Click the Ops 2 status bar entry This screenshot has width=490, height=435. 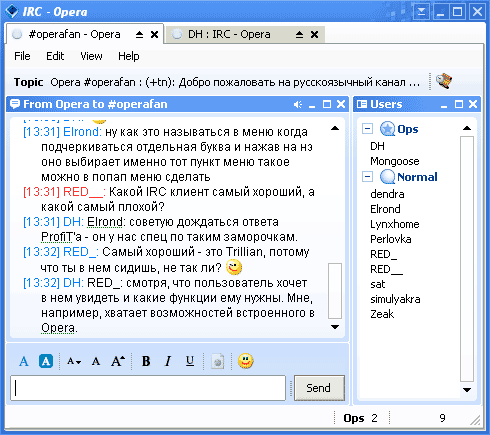(x=360, y=418)
